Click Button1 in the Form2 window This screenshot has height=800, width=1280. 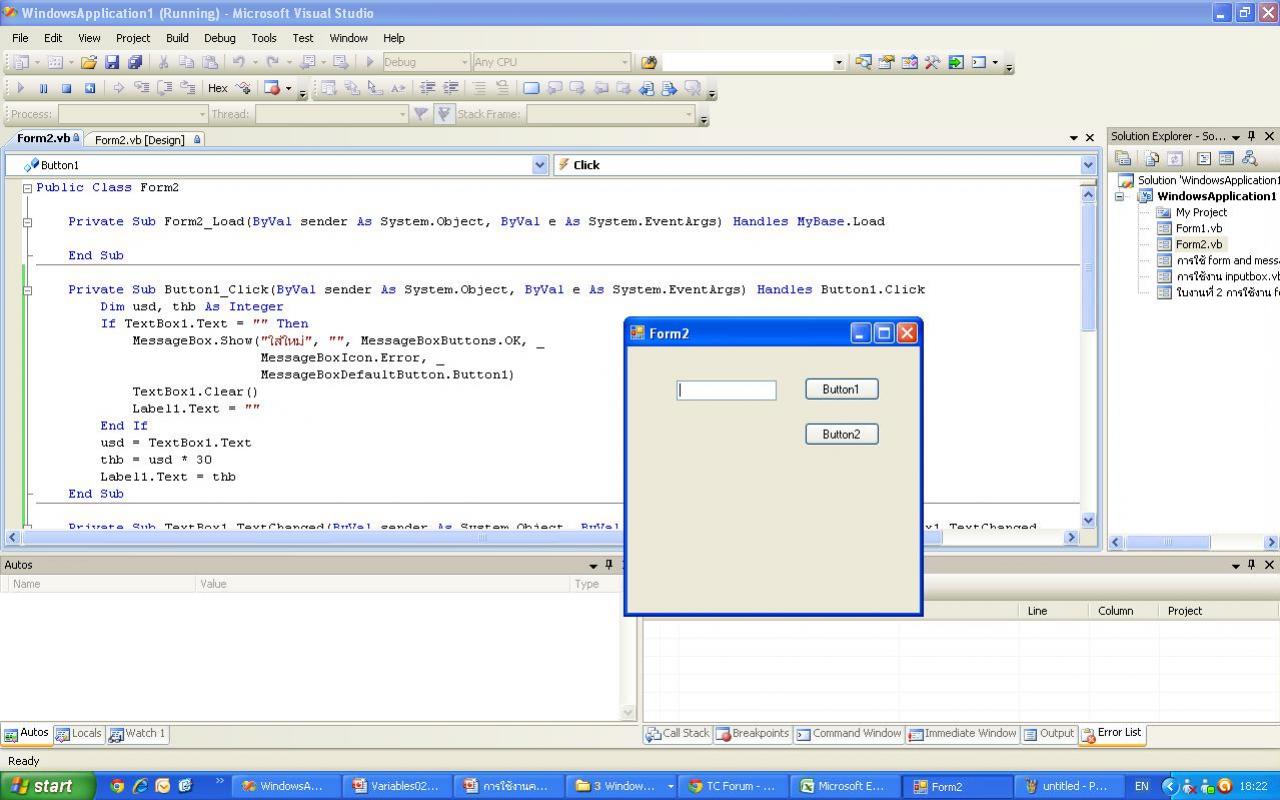point(841,389)
